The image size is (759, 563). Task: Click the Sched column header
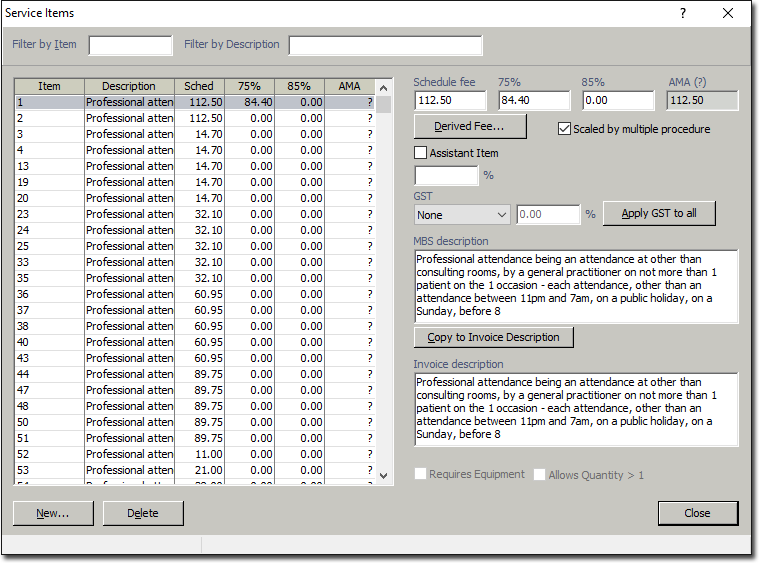pyautogui.click(x=199, y=86)
